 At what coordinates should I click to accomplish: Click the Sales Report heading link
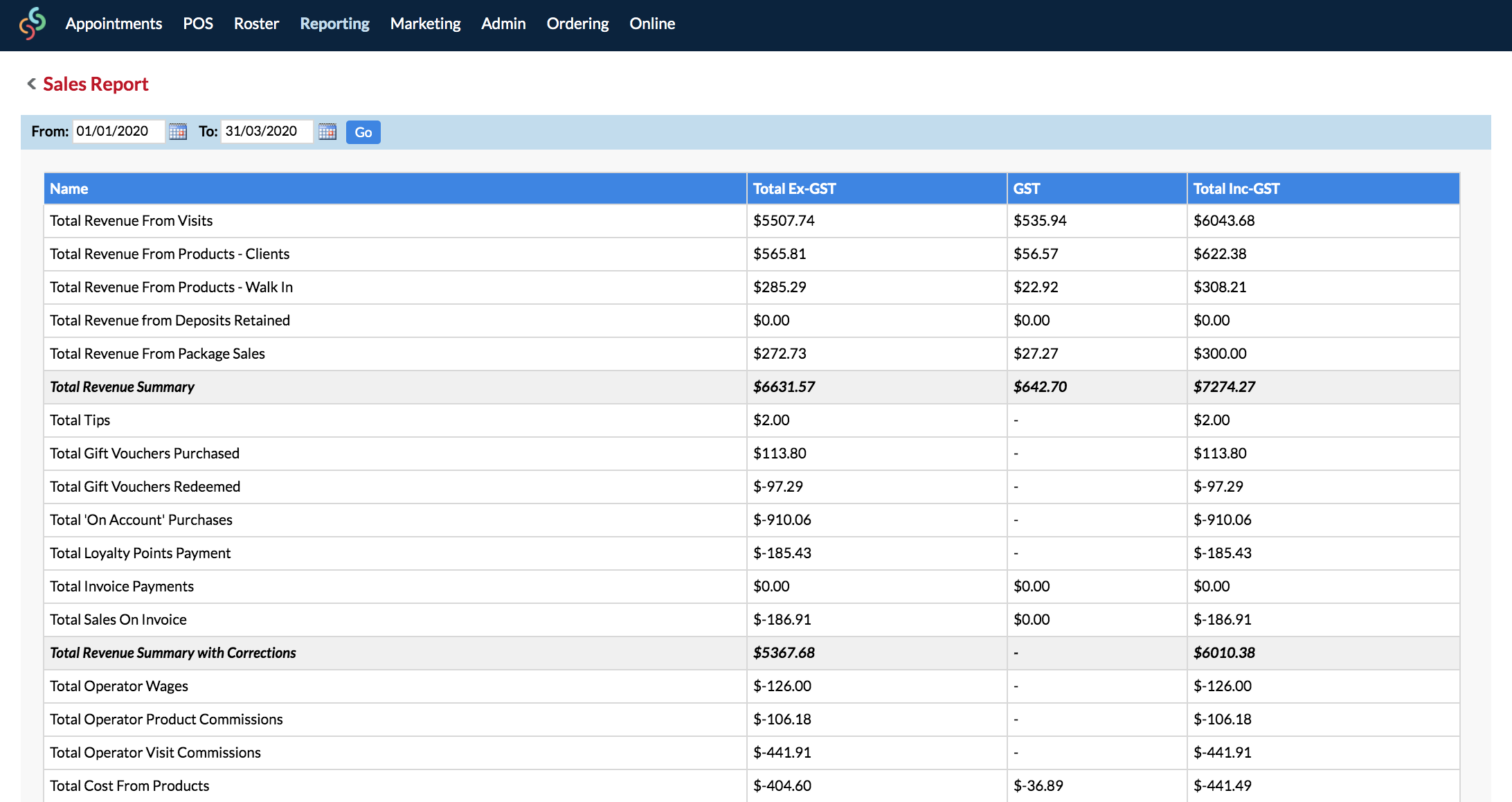click(96, 84)
